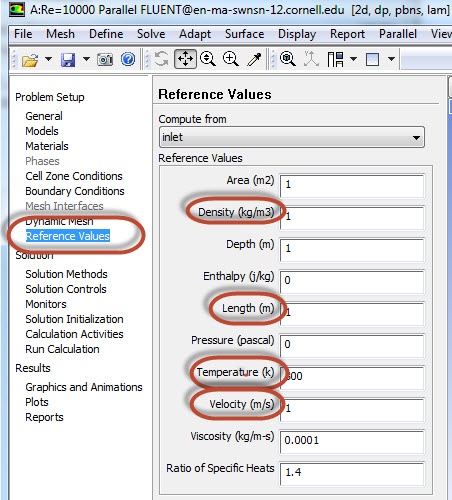Open the Display menu
The height and width of the screenshot is (500, 452).
297,34
